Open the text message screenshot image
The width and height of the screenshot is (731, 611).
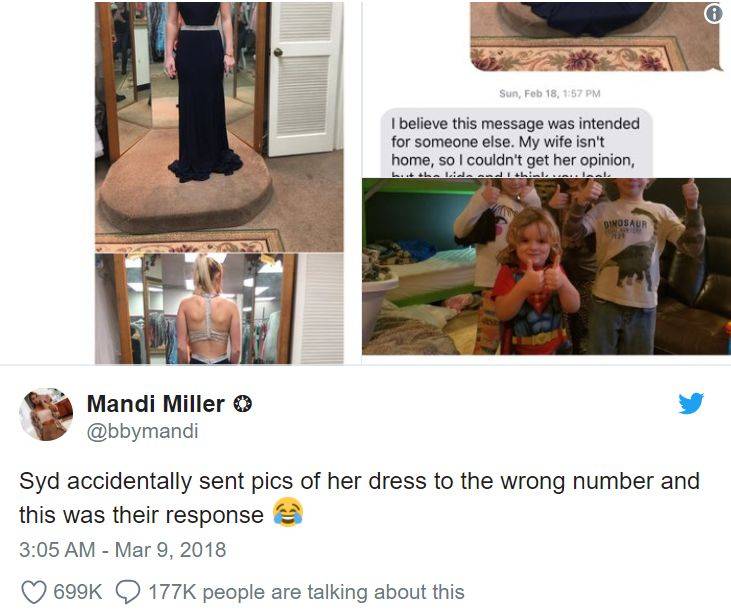click(x=546, y=89)
